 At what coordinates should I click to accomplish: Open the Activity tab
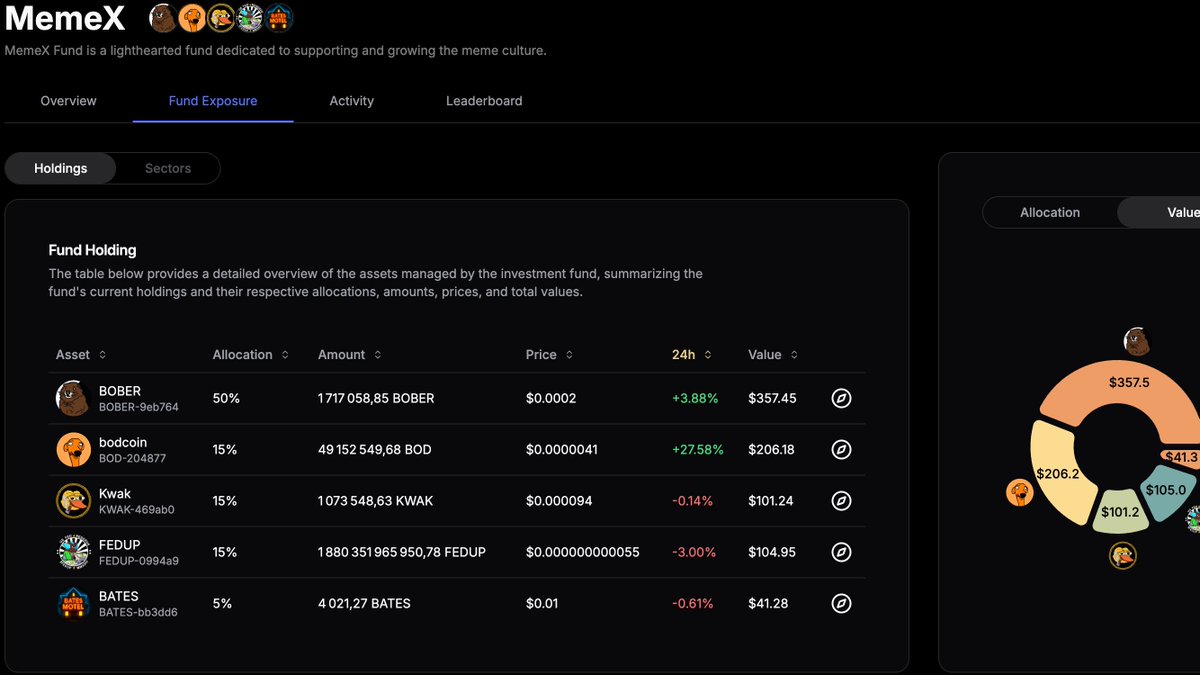tap(352, 101)
